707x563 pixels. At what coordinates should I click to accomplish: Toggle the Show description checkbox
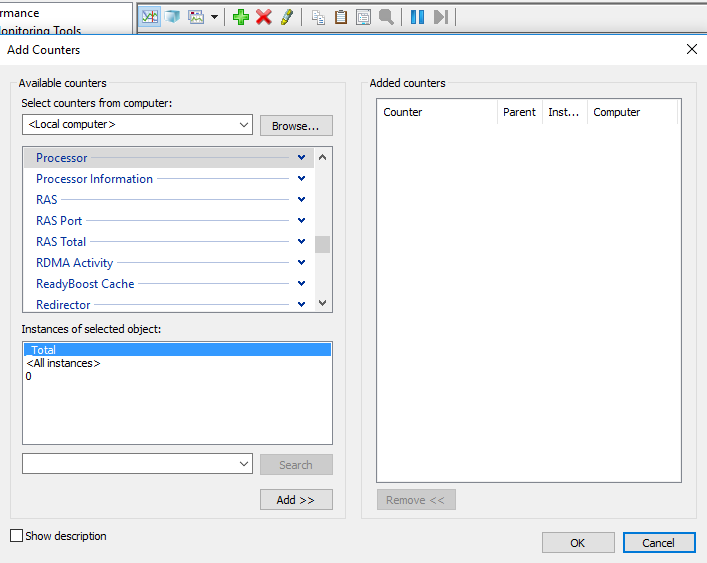pos(16,536)
